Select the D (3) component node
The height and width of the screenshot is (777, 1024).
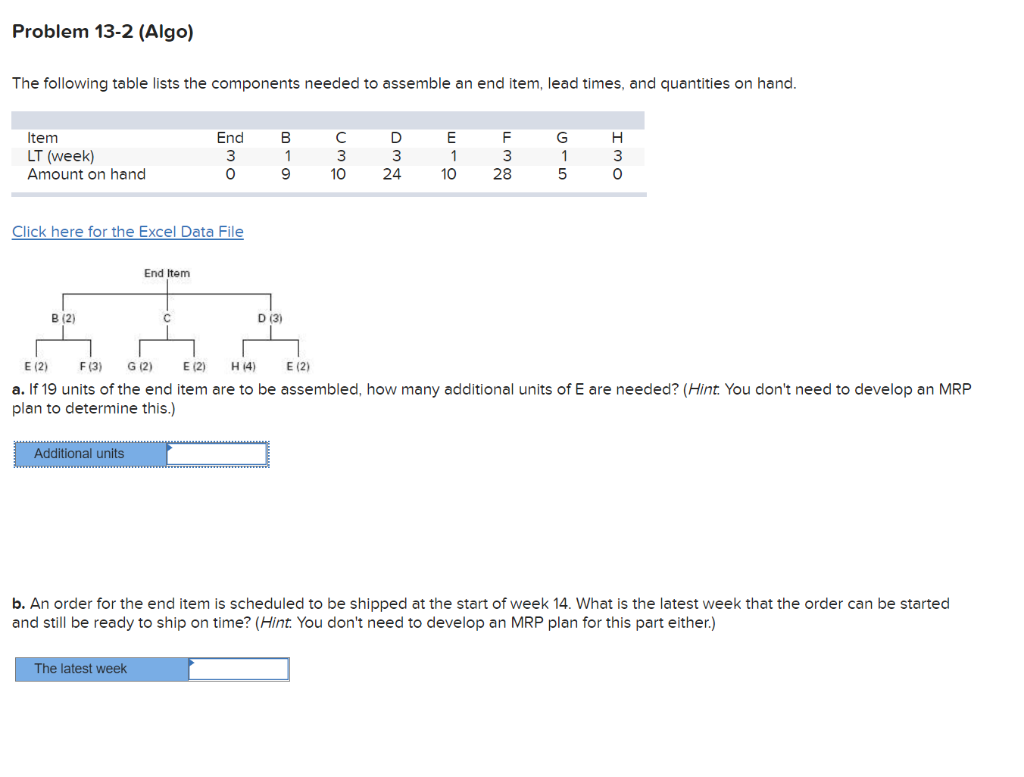(270, 316)
